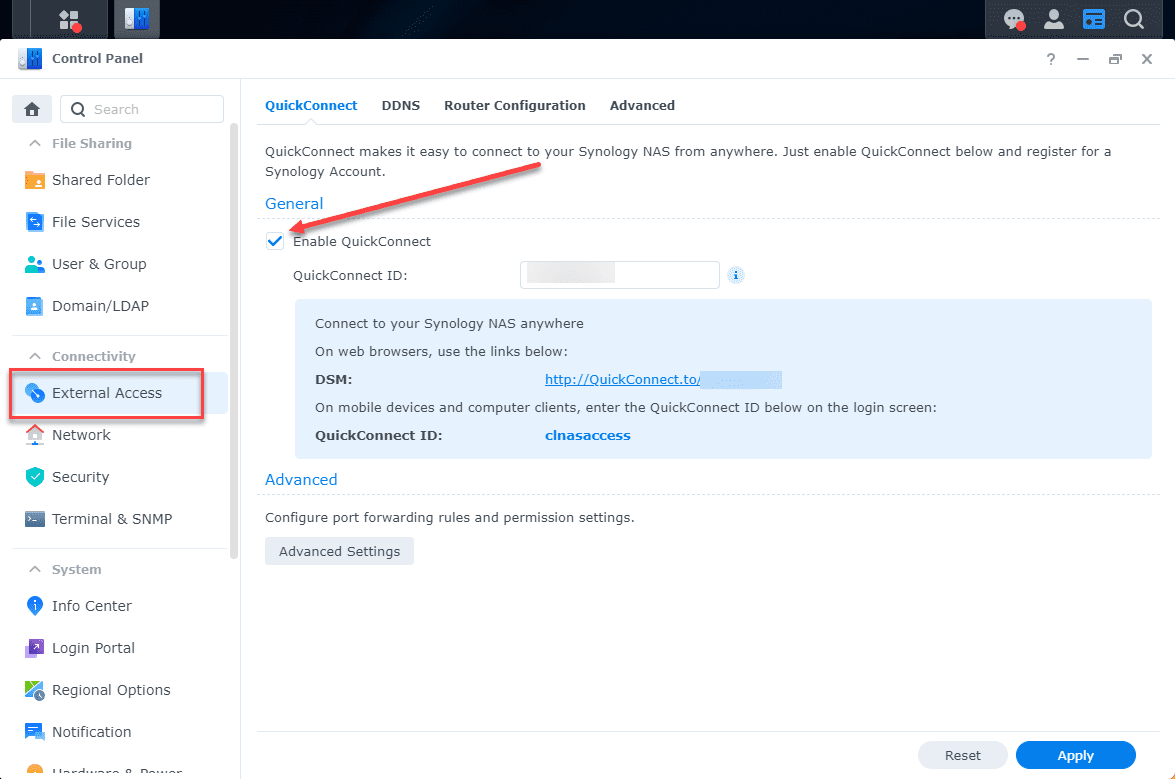Switch to the QuickConnect tab
This screenshot has width=1175, height=779.
click(311, 106)
